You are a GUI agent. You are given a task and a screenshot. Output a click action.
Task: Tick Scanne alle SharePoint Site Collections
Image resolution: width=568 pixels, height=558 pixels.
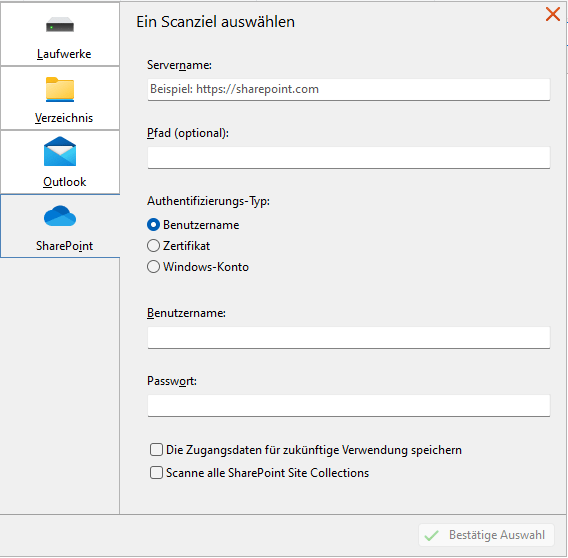156,472
